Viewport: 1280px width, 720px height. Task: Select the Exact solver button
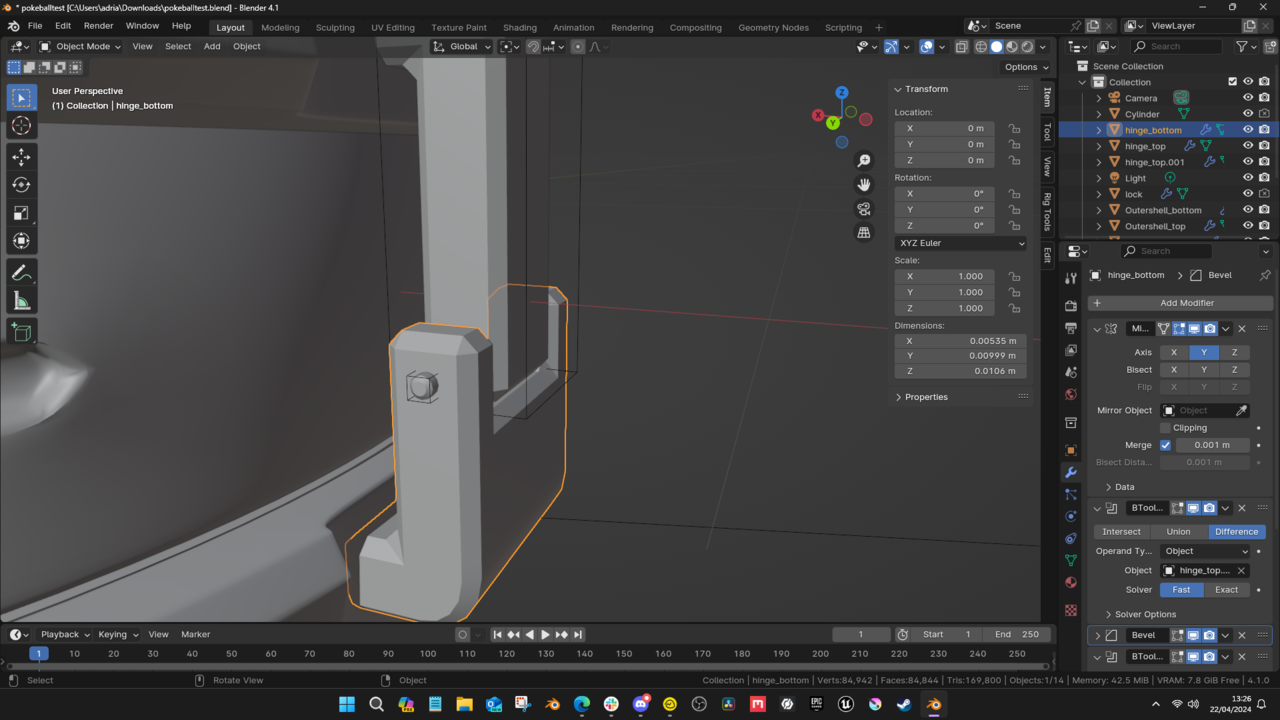pos(1226,590)
